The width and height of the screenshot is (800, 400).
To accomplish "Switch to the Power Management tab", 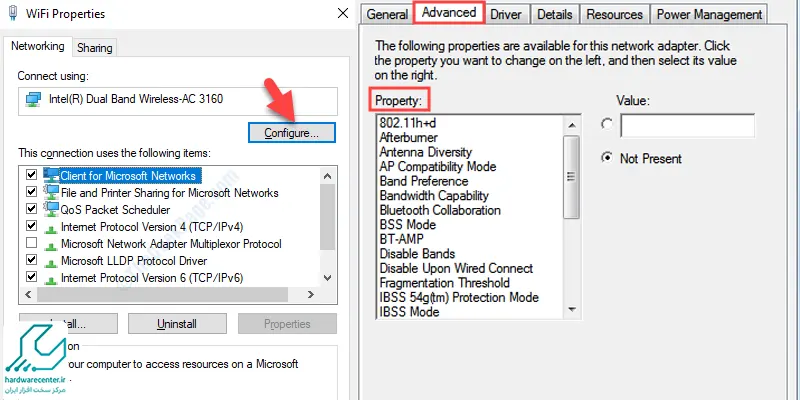I will [x=709, y=14].
